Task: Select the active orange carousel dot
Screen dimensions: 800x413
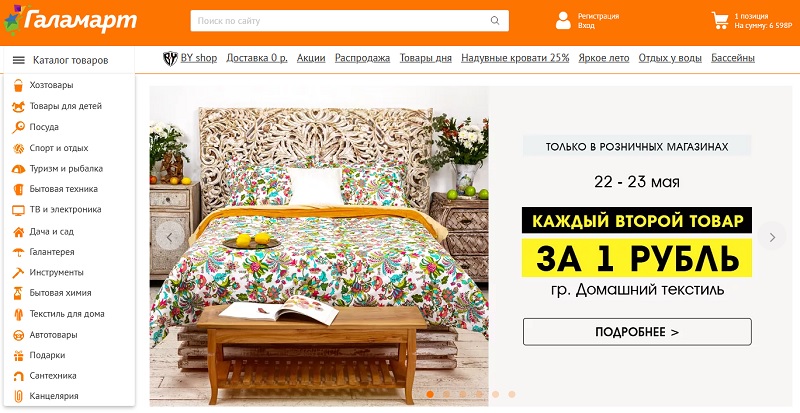Action: click(430, 394)
